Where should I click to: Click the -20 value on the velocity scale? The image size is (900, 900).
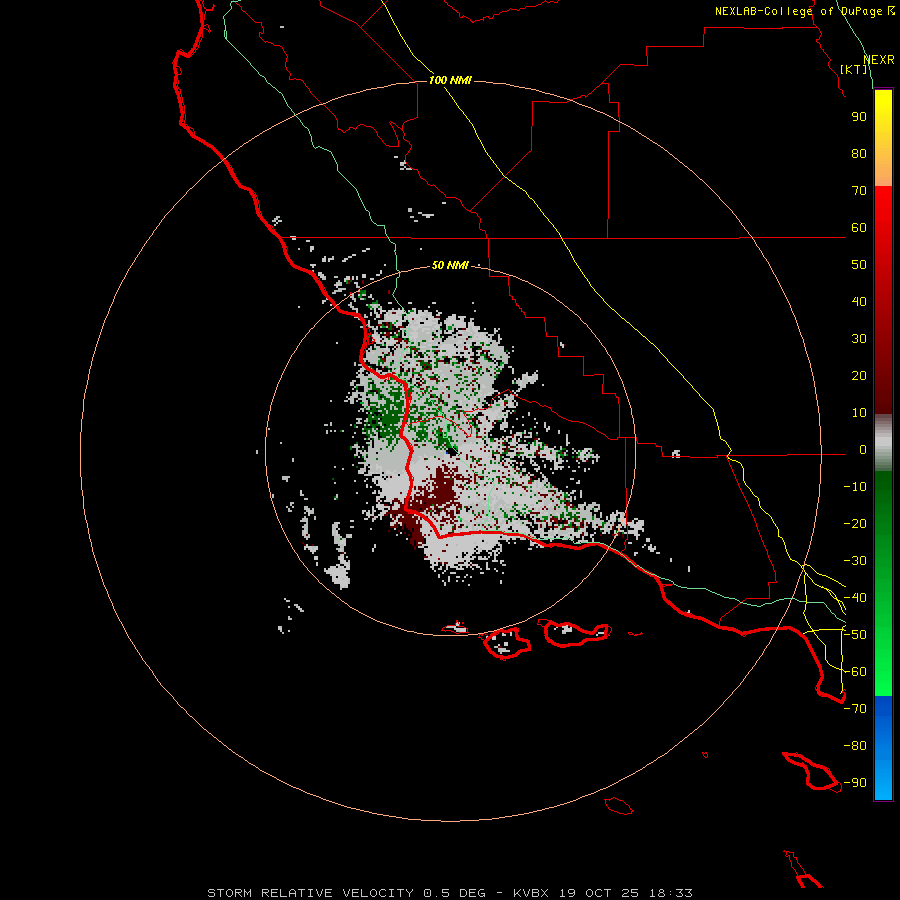(855, 524)
